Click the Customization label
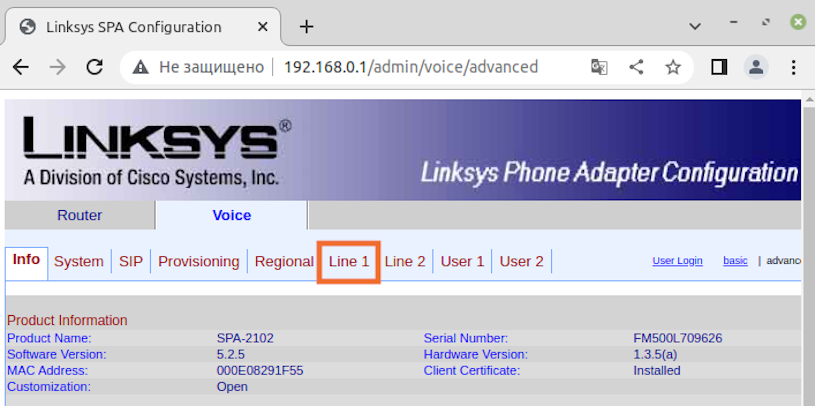Screen dimensions: 815x406 [x=49, y=387]
